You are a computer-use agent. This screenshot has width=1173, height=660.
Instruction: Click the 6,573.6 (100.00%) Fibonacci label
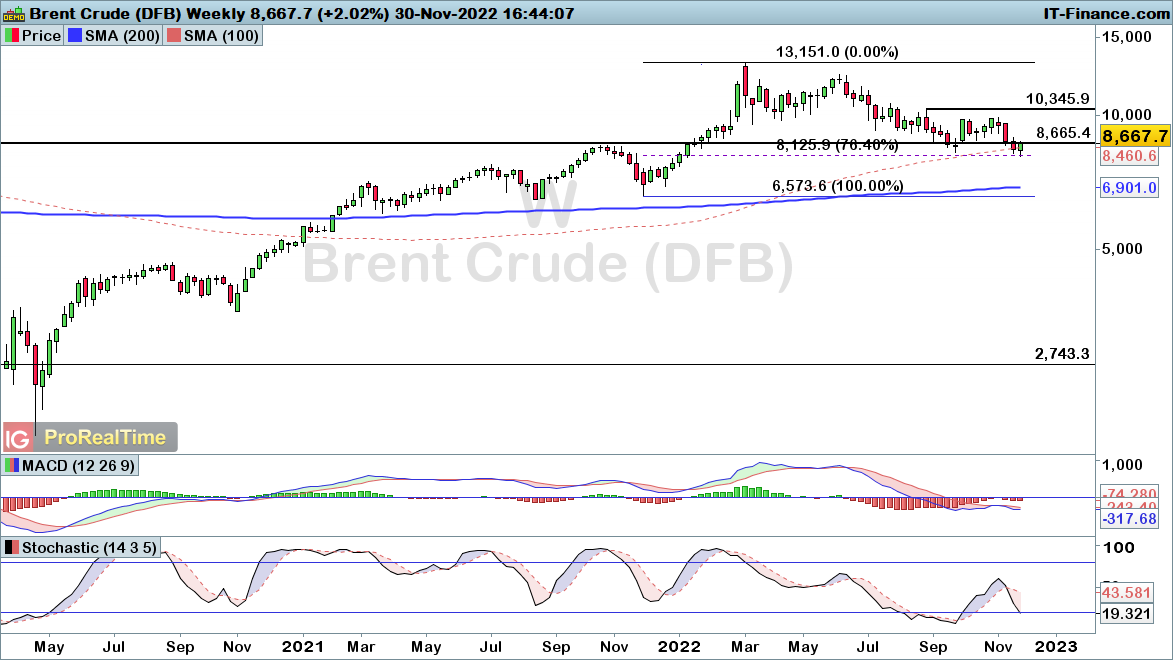click(837, 186)
